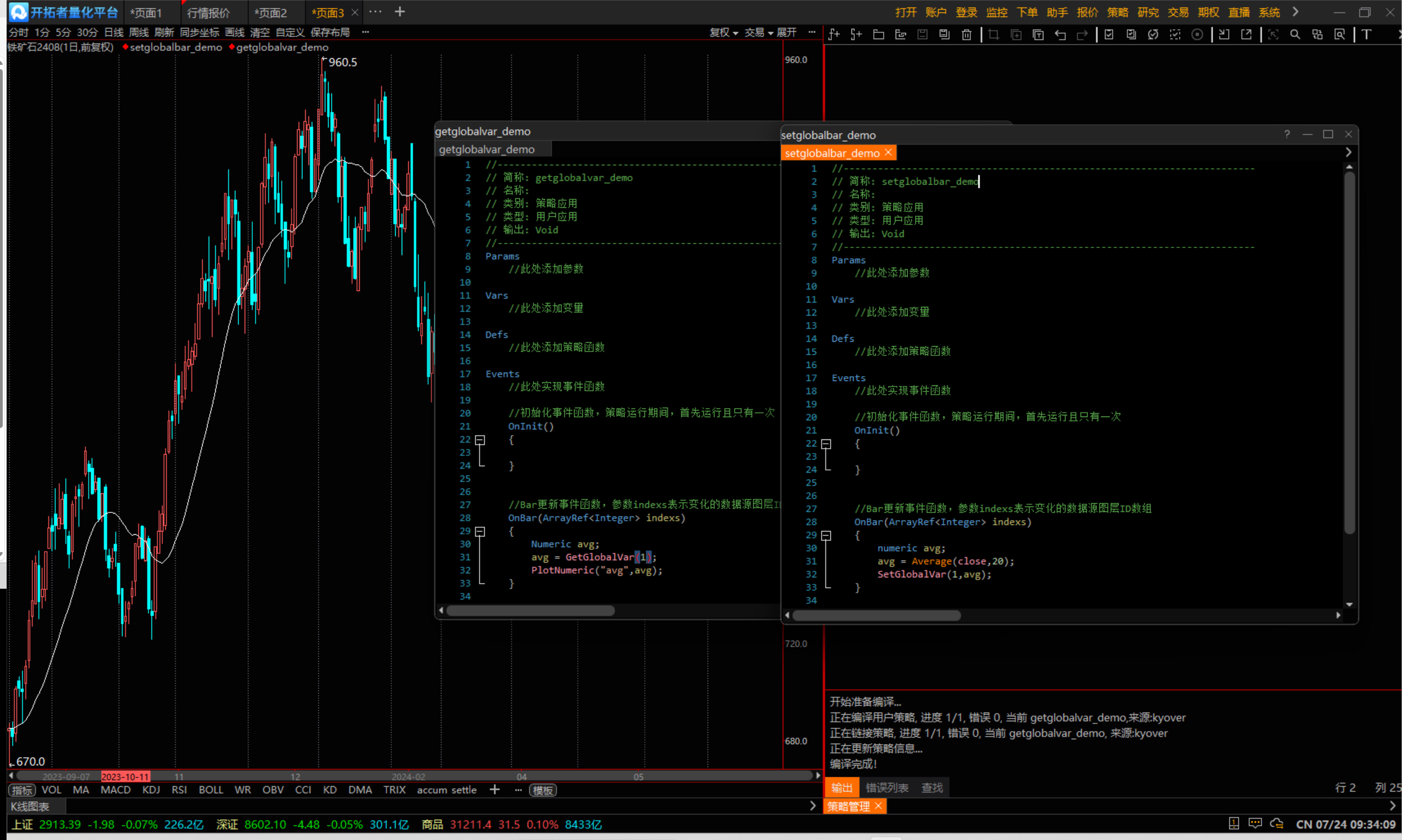
Task: Click 保存布局 button
Action: (330, 33)
